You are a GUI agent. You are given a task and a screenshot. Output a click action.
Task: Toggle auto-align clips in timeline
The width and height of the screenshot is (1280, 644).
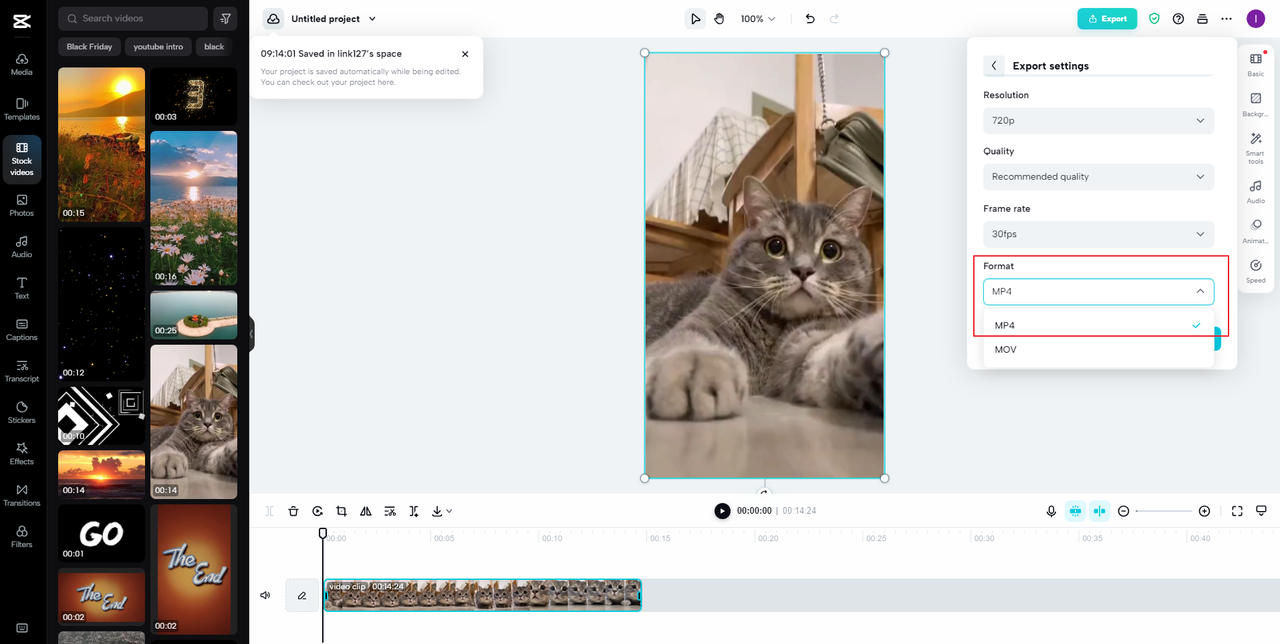[x=1099, y=511]
